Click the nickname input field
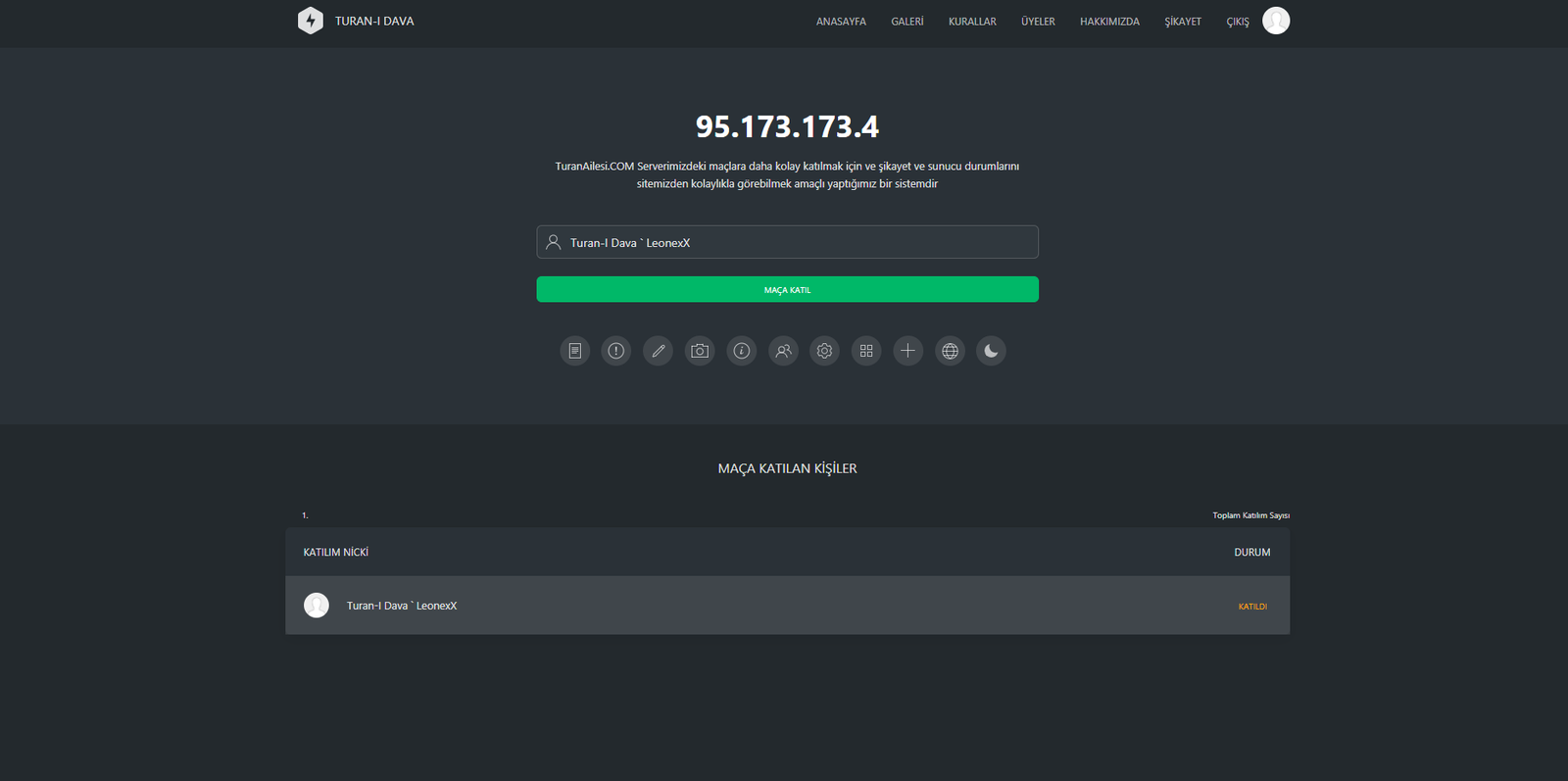Screen dimensions: 1568x781 (787, 242)
